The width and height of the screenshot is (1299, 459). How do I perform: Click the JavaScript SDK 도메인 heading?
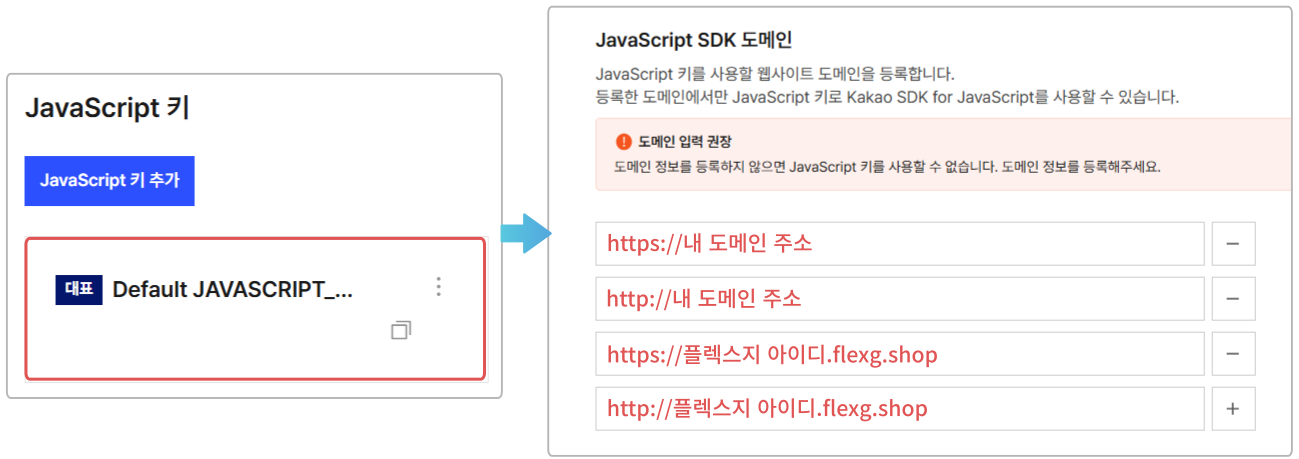tap(694, 41)
